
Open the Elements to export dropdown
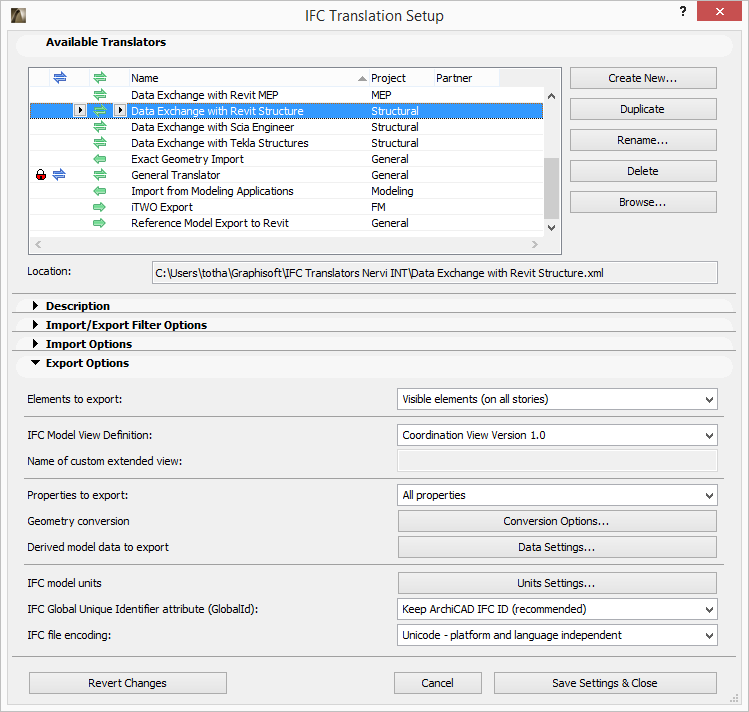[557, 399]
